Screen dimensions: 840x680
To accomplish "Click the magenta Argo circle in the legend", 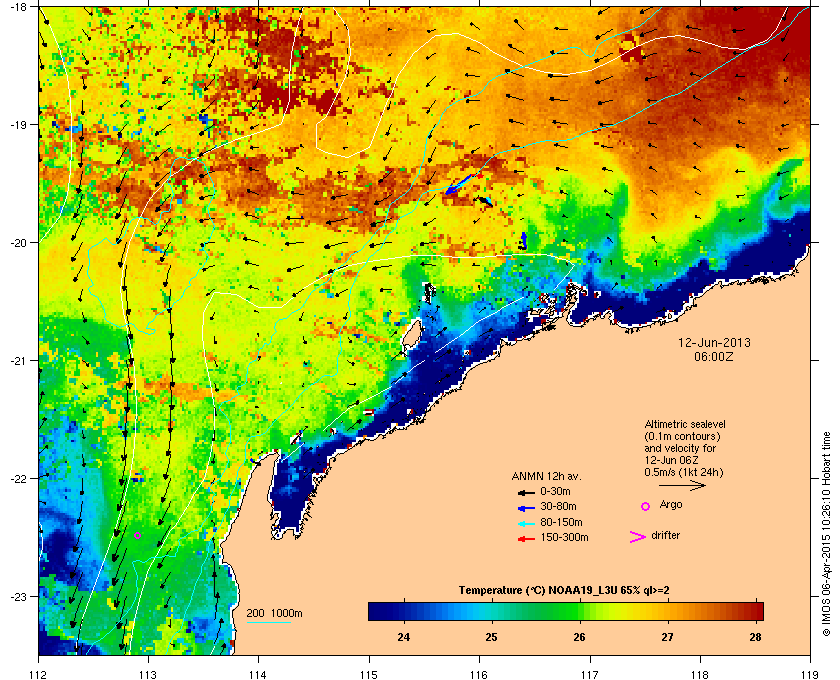I will pos(645,506).
